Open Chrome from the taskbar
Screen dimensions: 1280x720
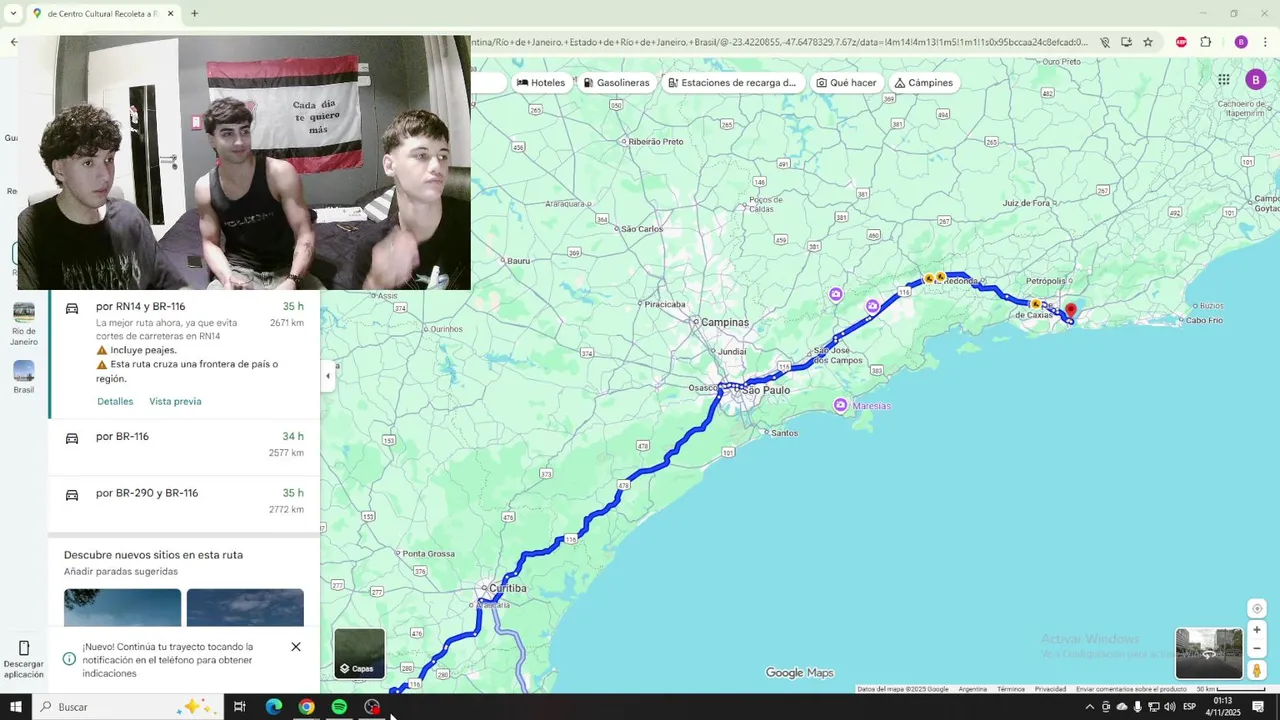pyautogui.click(x=306, y=707)
